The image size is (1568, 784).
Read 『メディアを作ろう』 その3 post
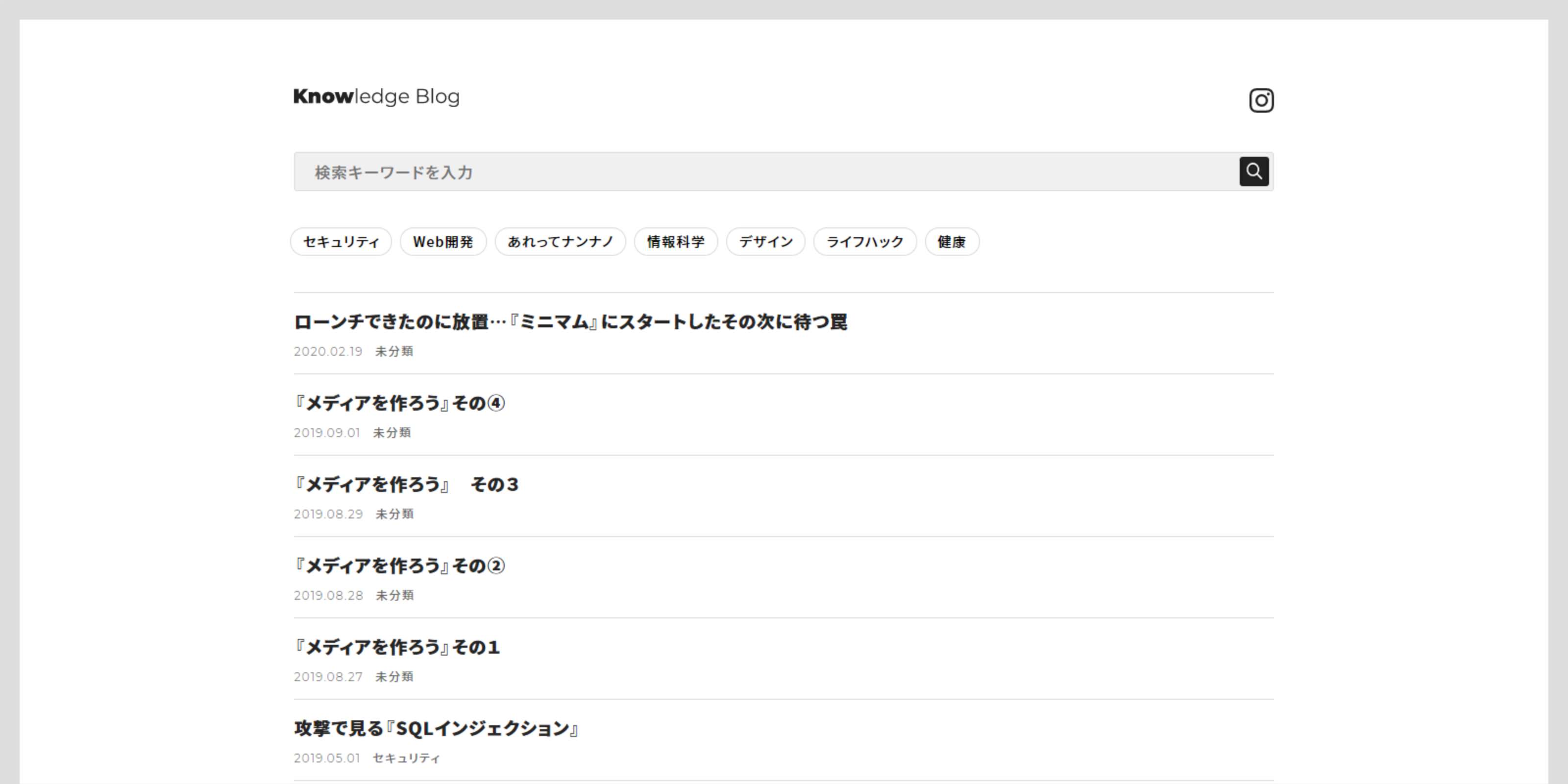coord(406,485)
